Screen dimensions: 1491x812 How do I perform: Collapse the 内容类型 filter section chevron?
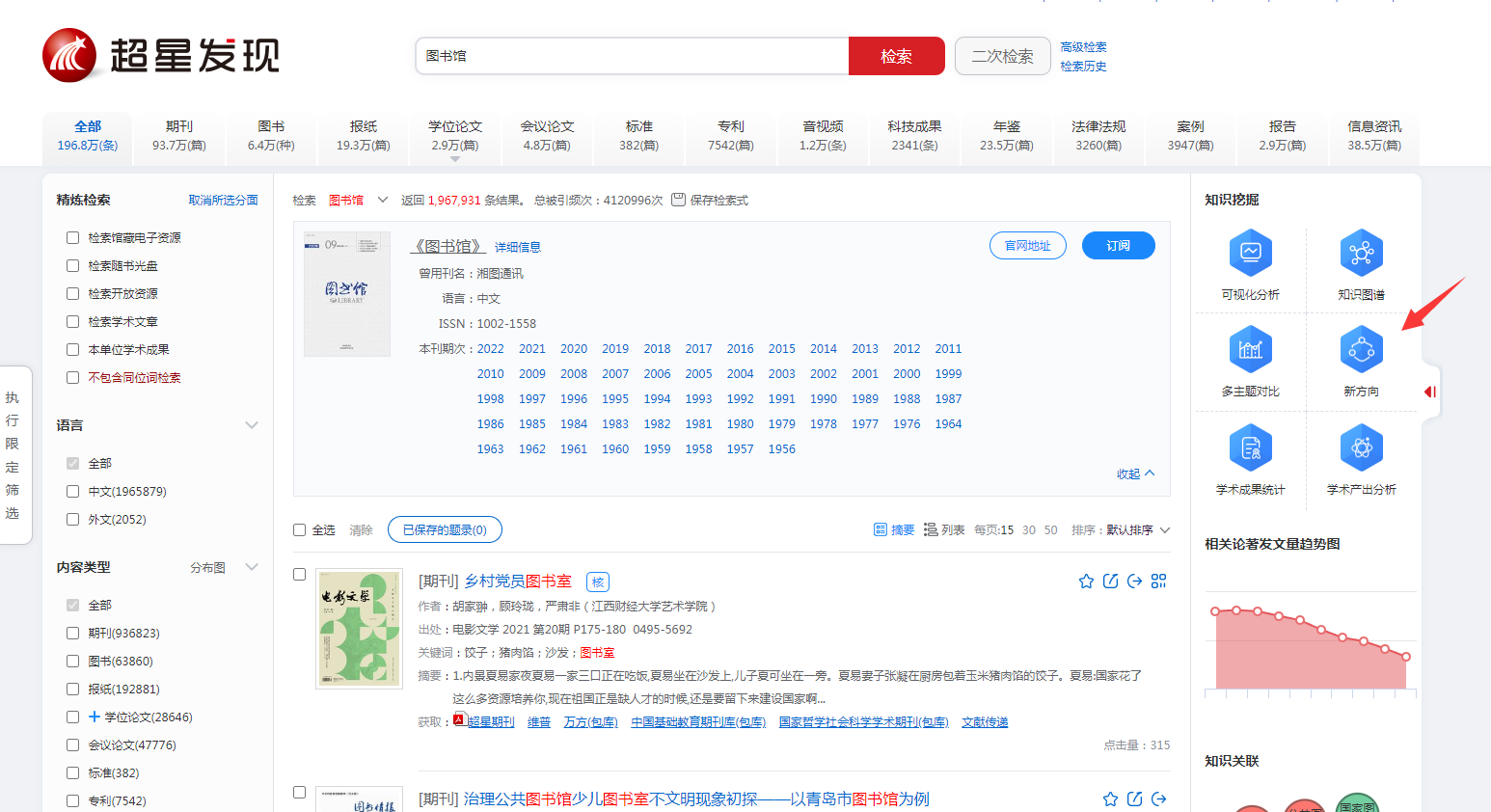252,567
